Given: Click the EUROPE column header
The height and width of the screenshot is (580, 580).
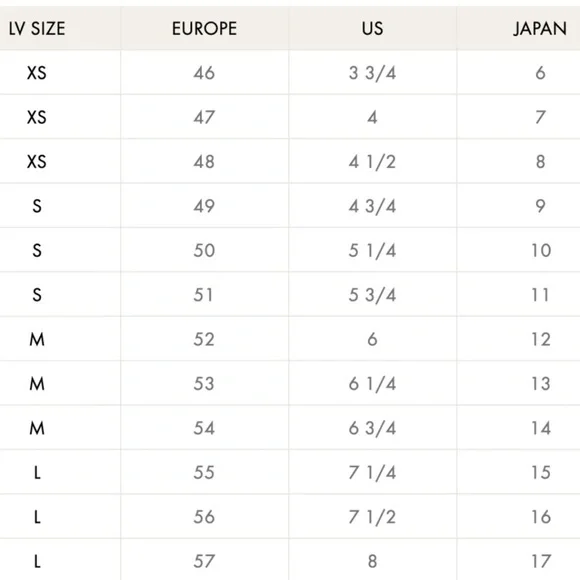Looking at the screenshot, I should [x=204, y=28].
